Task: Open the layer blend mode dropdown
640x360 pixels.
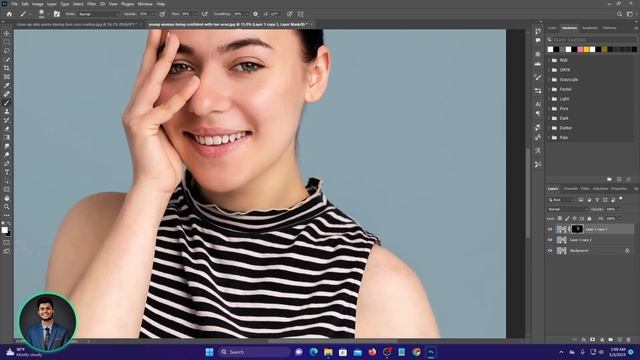Action: (567, 209)
